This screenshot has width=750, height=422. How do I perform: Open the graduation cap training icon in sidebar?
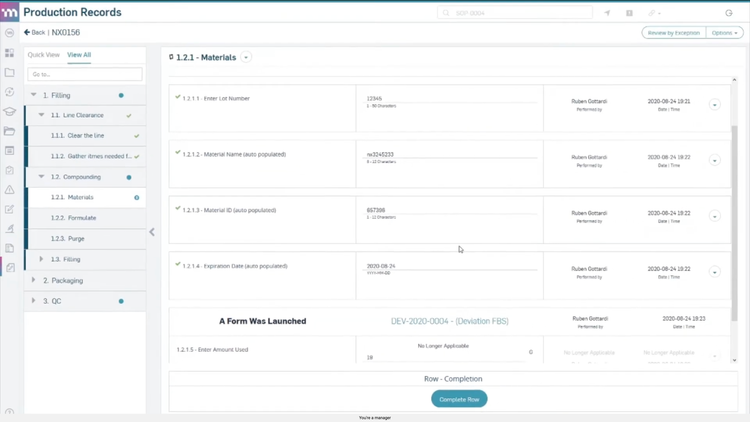(10, 111)
